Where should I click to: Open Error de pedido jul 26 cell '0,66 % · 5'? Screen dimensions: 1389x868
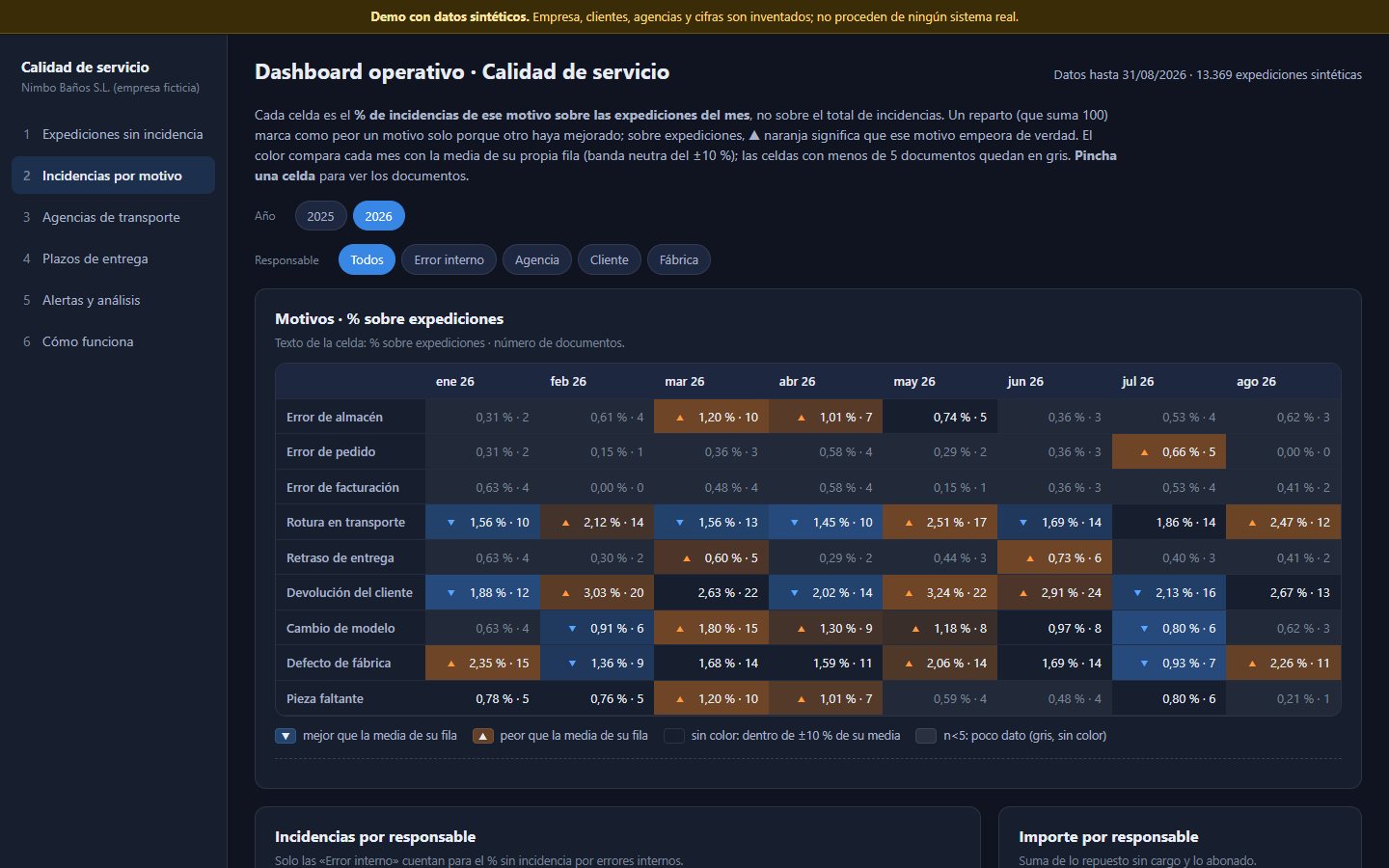point(1168,451)
